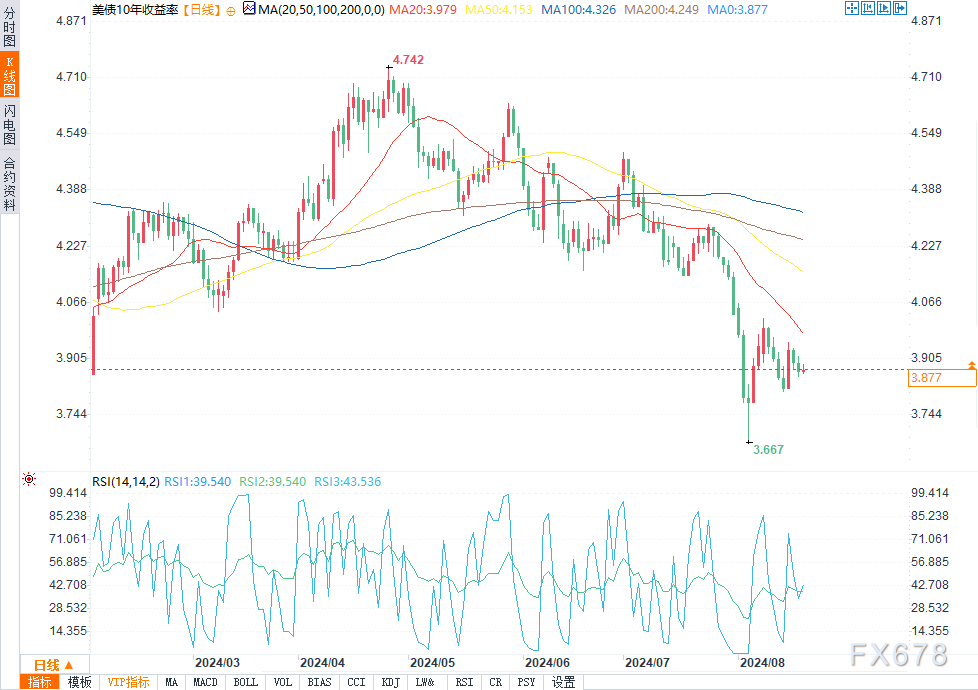Click the 2024/03 date axis label
This screenshot has height=690, width=978.
point(217,663)
